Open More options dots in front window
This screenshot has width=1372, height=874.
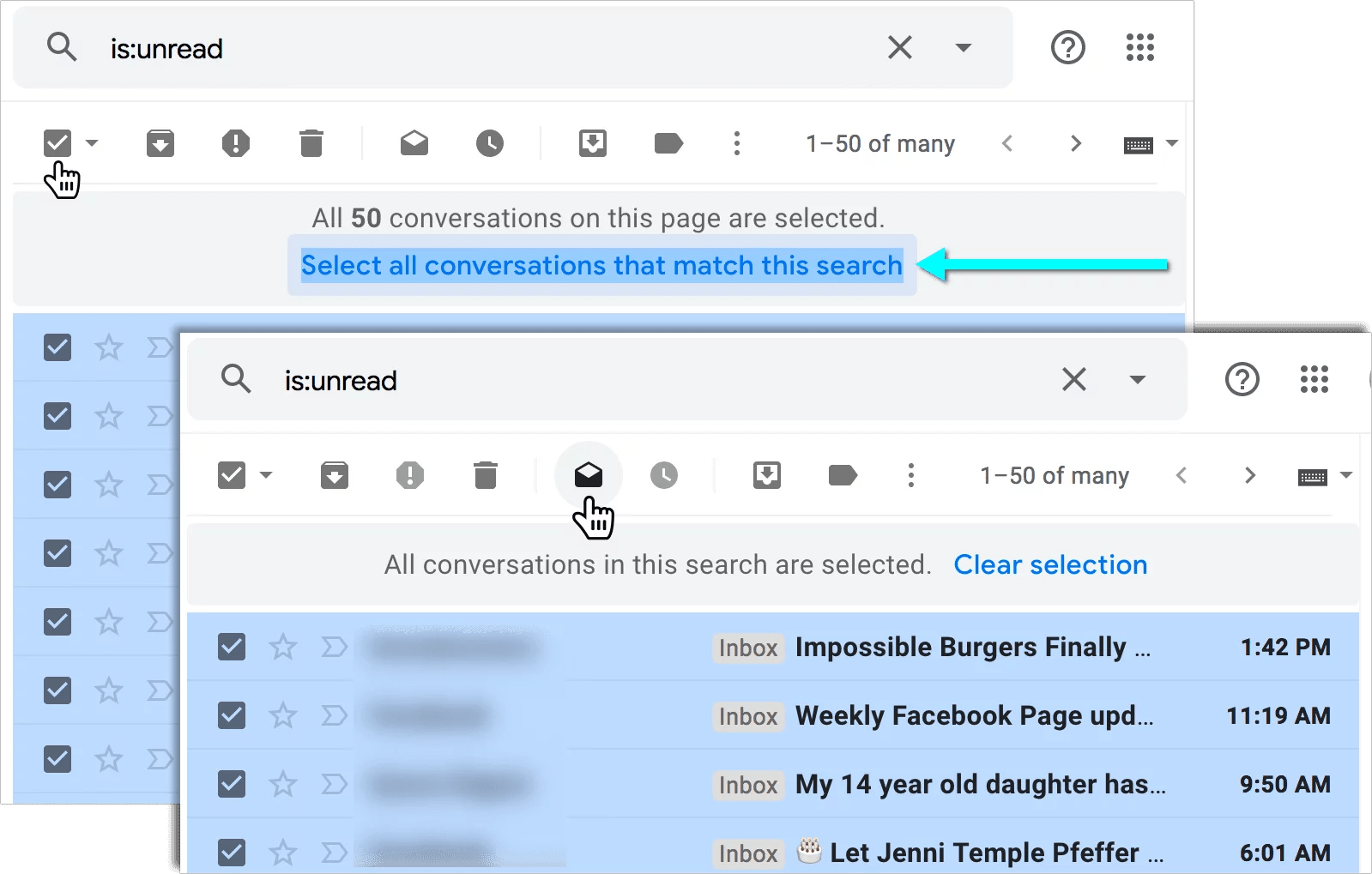(911, 475)
